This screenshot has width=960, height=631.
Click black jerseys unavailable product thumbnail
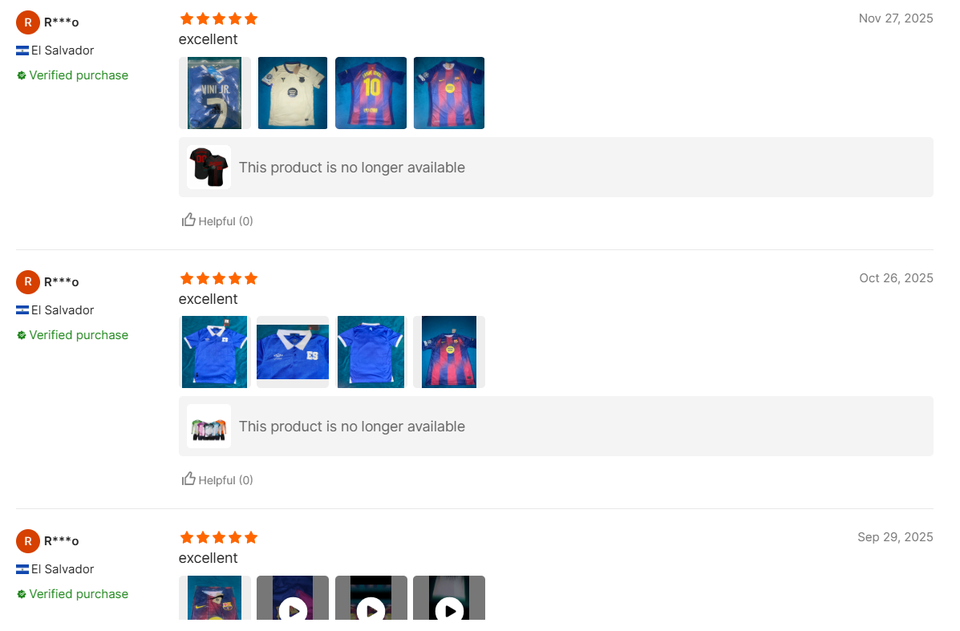(209, 167)
